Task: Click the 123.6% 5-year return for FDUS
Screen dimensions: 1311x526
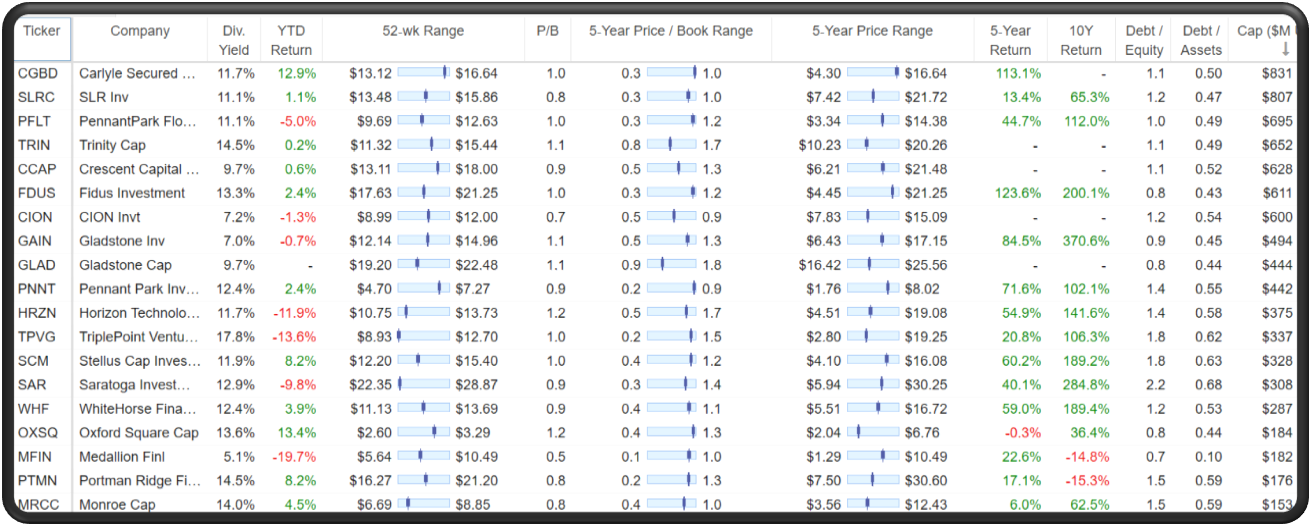Action: [1018, 193]
